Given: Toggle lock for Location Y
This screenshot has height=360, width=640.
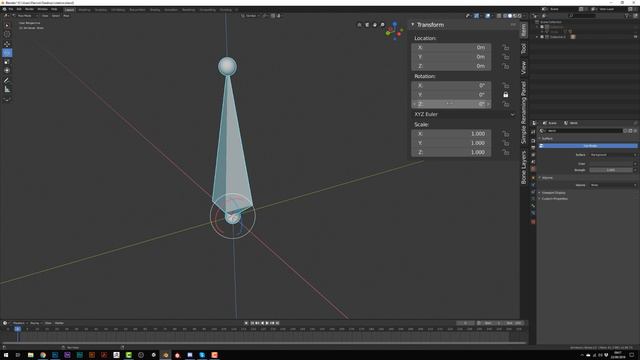Looking at the screenshot, I should coord(505,57).
